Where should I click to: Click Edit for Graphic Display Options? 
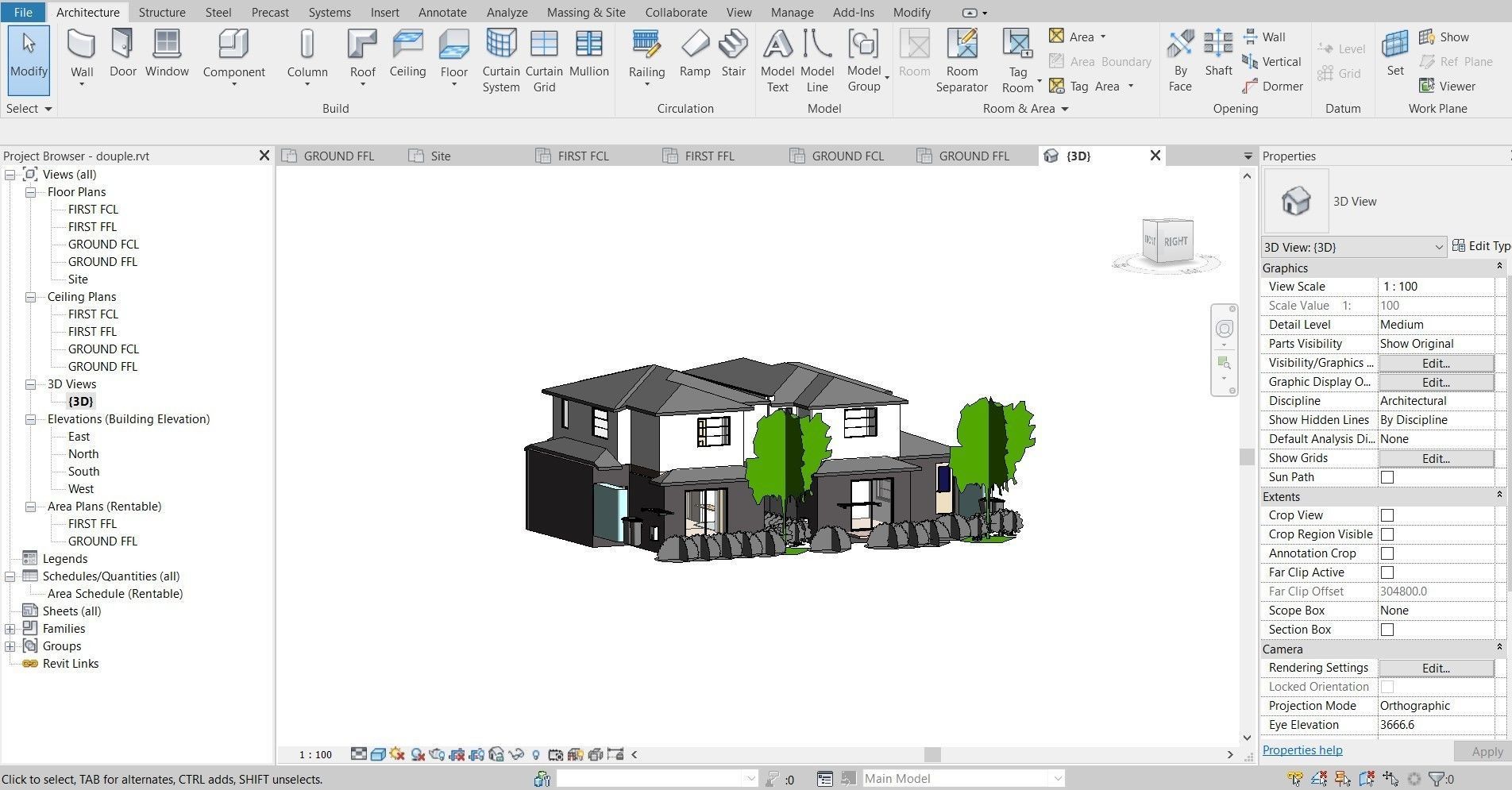tap(1436, 382)
